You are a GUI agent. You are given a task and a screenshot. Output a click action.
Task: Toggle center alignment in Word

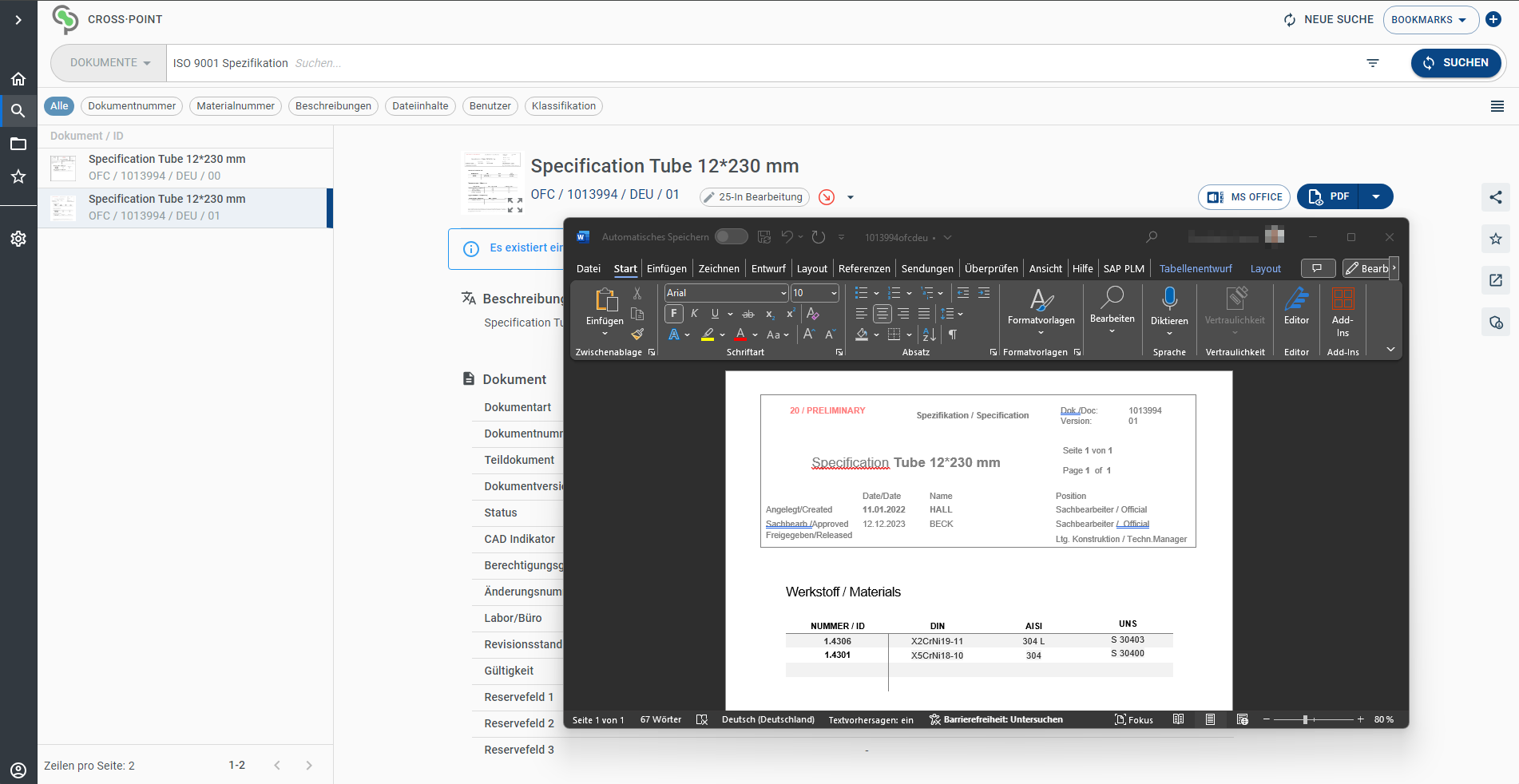(x=882, y=314)
